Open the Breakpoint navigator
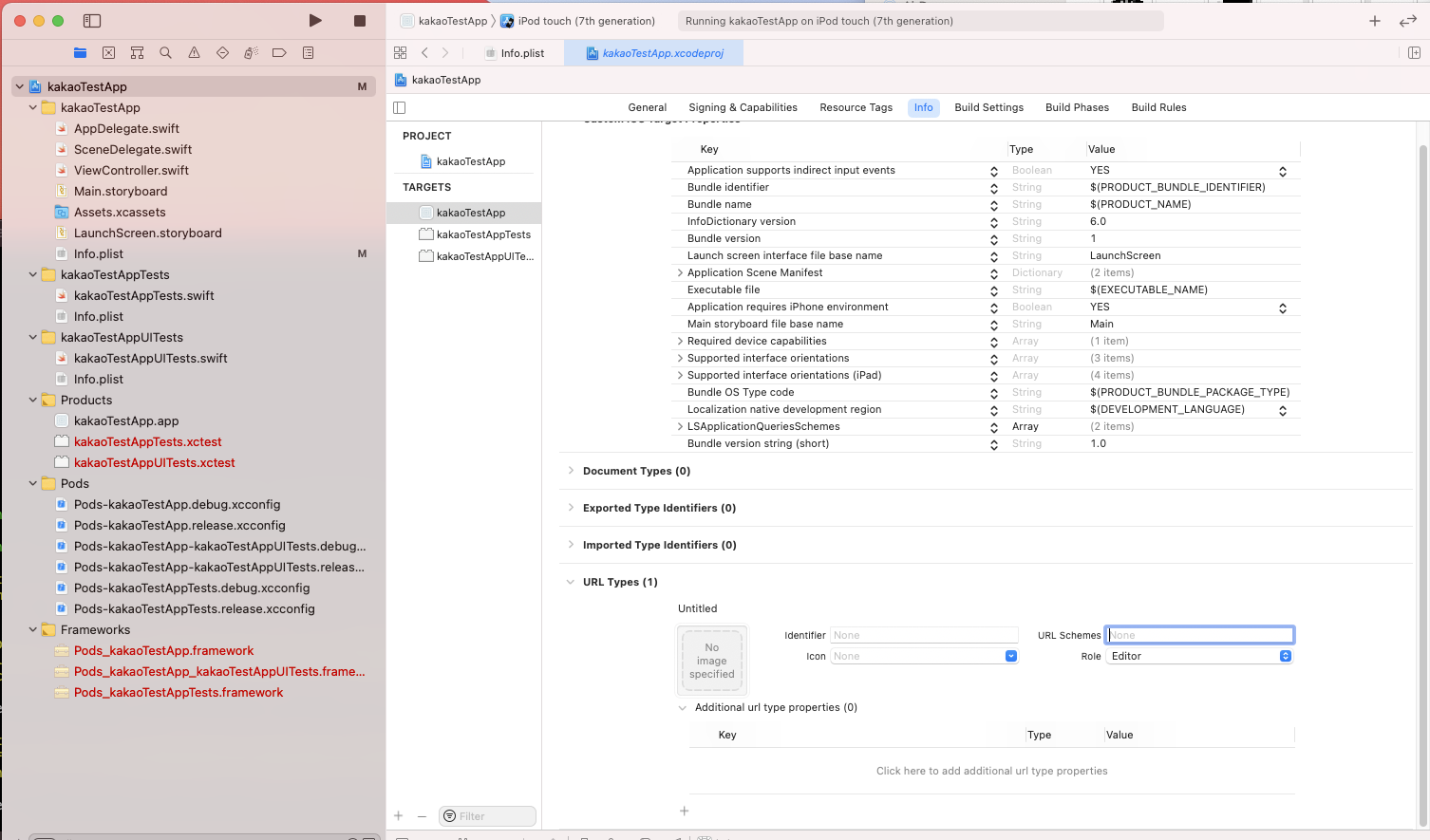The image size is (1430, 840). (x=279, y=53)
